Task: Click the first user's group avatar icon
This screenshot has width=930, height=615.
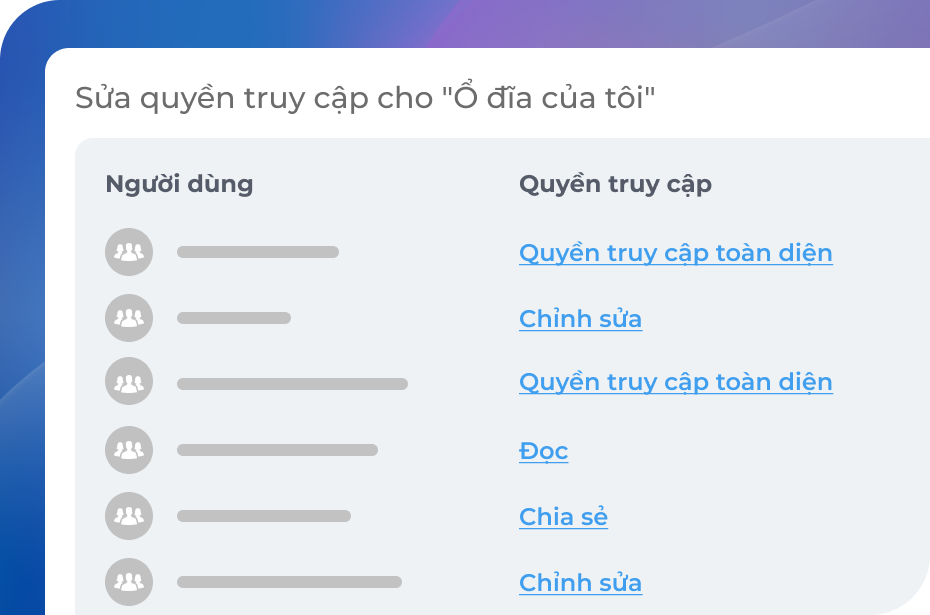Action: click(129, 252)
